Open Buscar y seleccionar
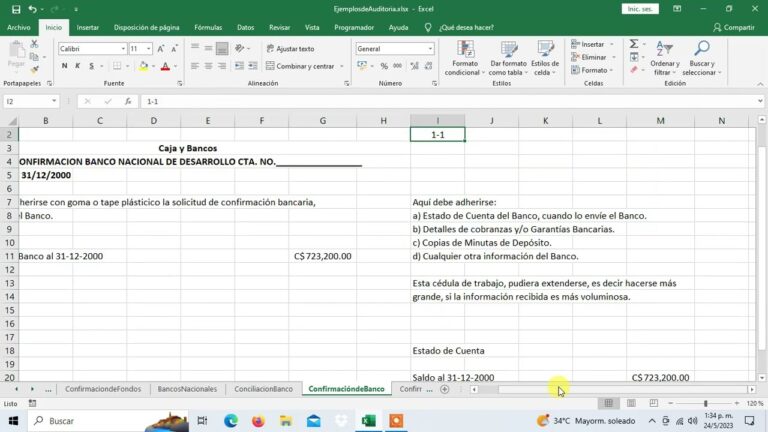Viewport: 768px width, 432px height. click(702, 58)
